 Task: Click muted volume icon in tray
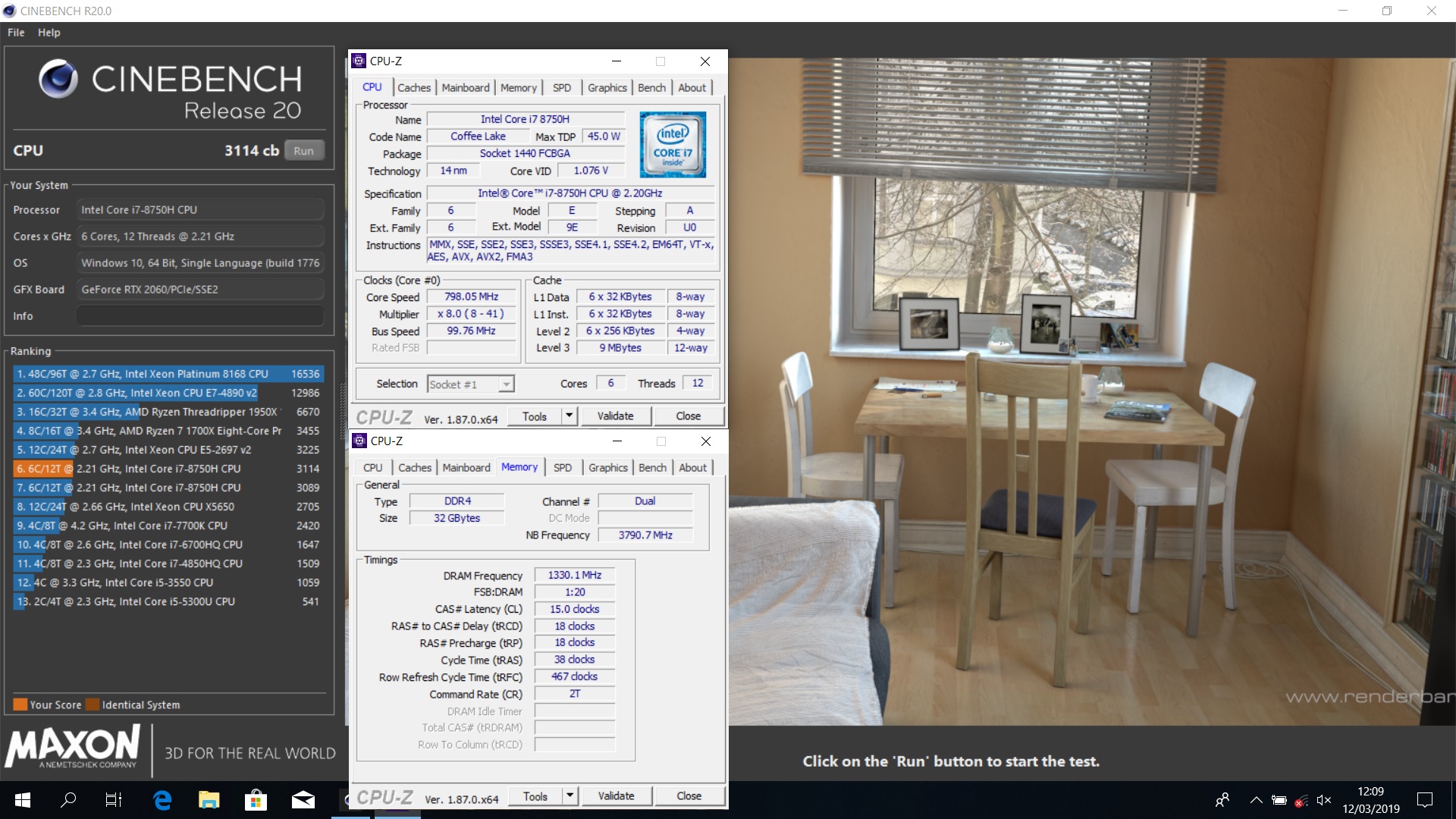click(x=1324, y=800)
